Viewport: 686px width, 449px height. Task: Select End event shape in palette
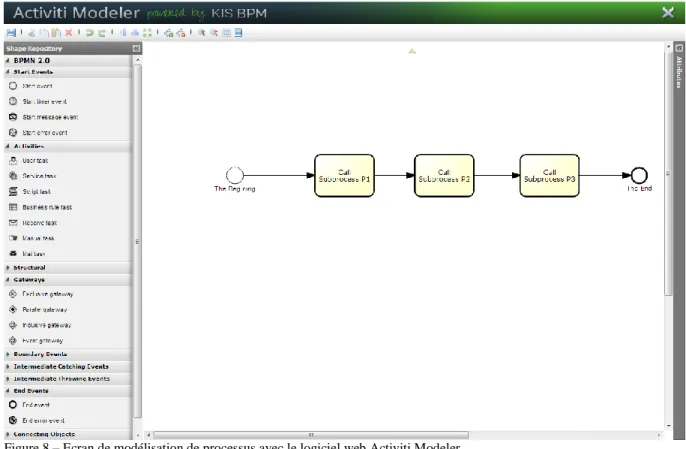(29, 405)
